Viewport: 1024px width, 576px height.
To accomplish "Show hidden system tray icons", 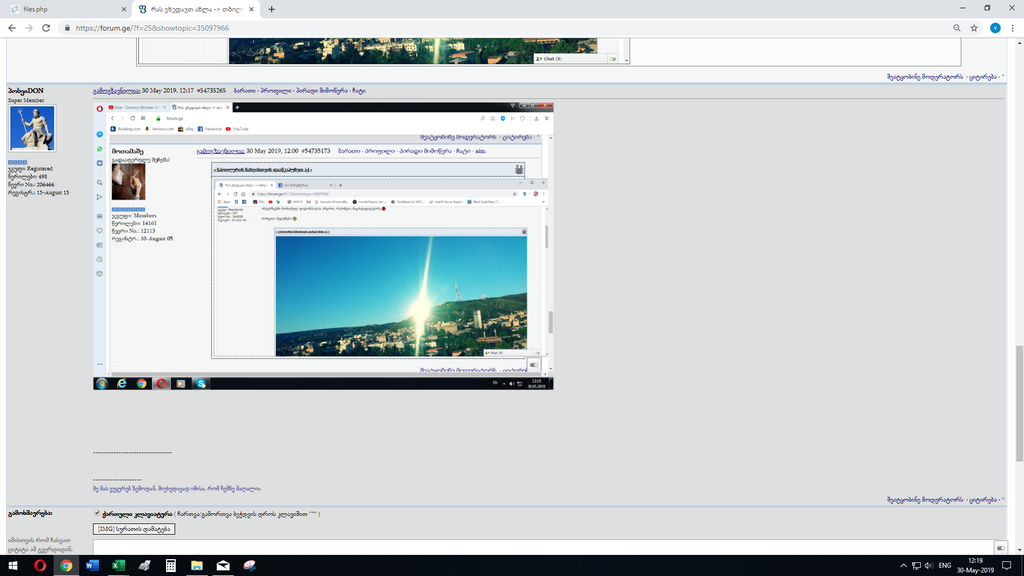I will (903, 566).
